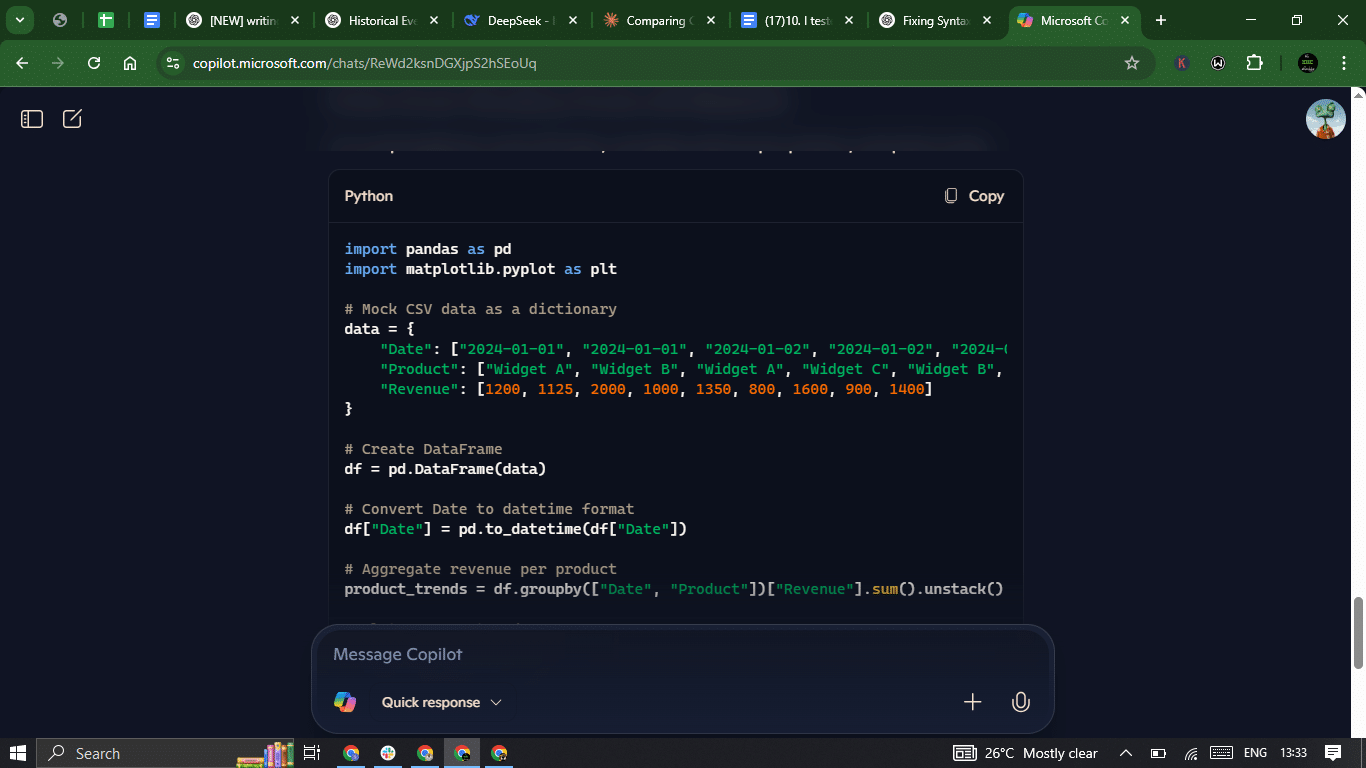
Task: Click the '# Mock CSV data as a dictionary' comment
Action: (x=480, y=309)
